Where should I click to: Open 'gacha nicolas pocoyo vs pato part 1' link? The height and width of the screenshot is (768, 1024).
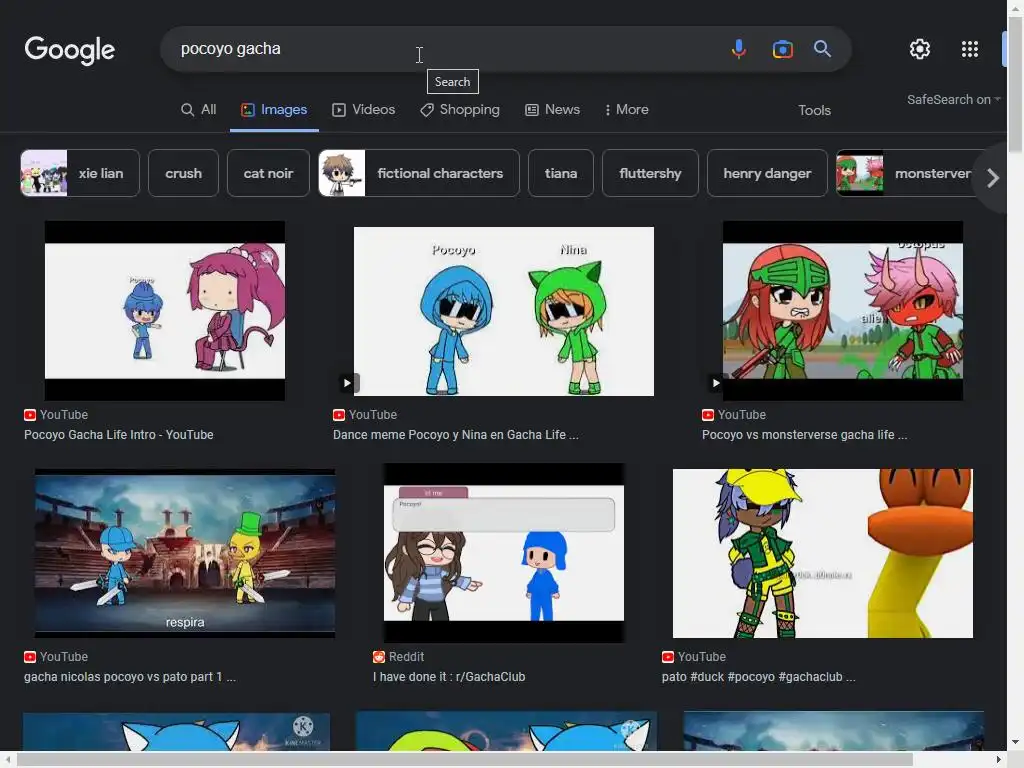(130, 677)
